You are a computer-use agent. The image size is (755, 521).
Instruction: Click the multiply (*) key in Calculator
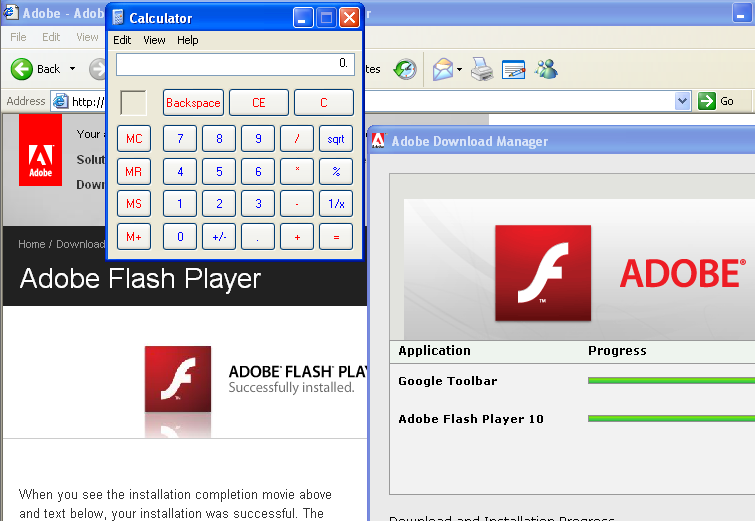(x=297, y=171)
